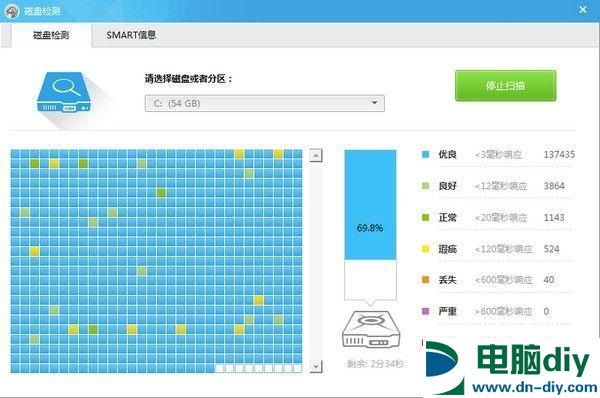Image resolution: width=600 pixels, height=398 pixels.
Task: Open the C: (54 GB) disk dropdown
Action: pyautogui.click(x=264, y=103)
